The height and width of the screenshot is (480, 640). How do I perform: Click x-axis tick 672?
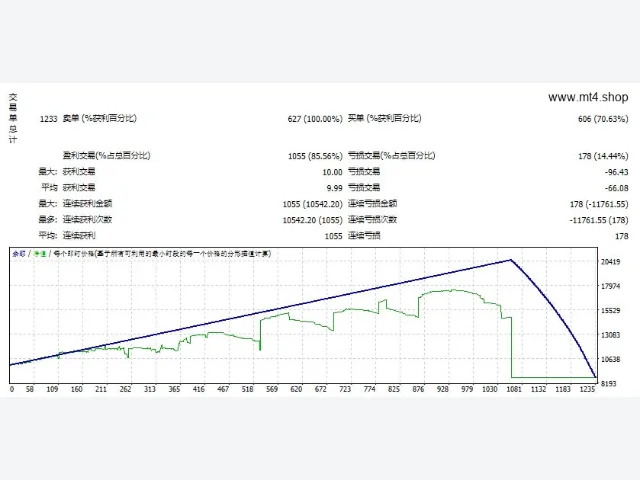click(x=320, y=389)
